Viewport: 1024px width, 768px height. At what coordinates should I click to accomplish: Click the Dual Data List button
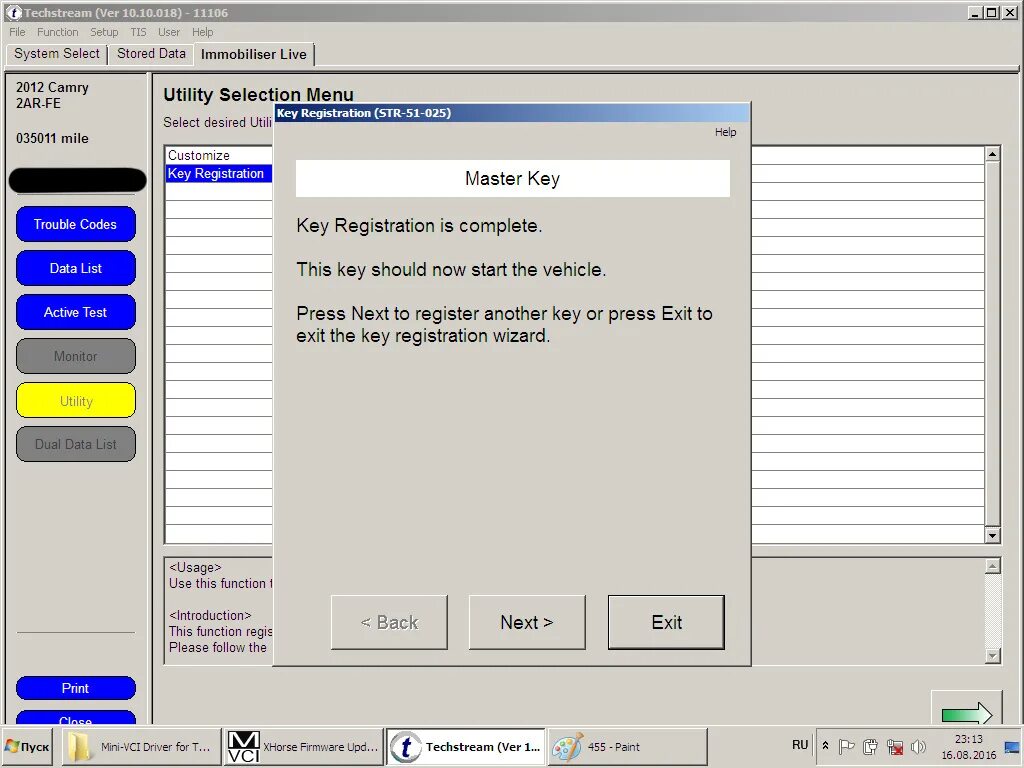click(x=76, y=444)
